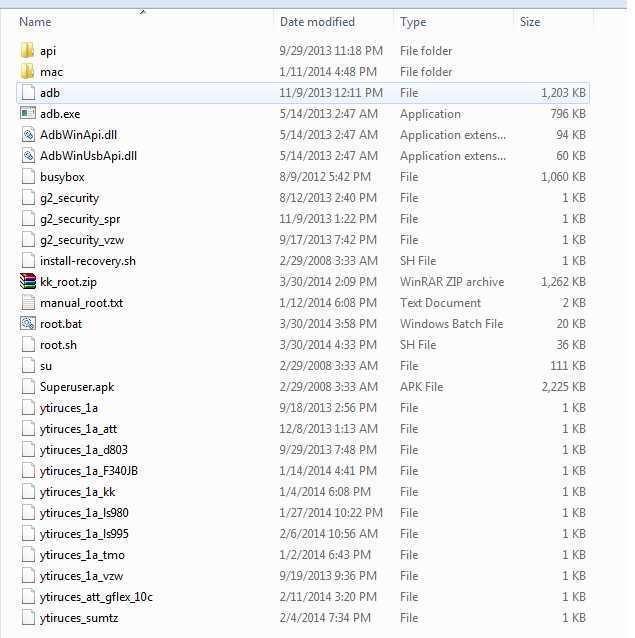This screenshot has width=635, height=638.
Task: Select the api folder icon
Action: coord(28,50)
